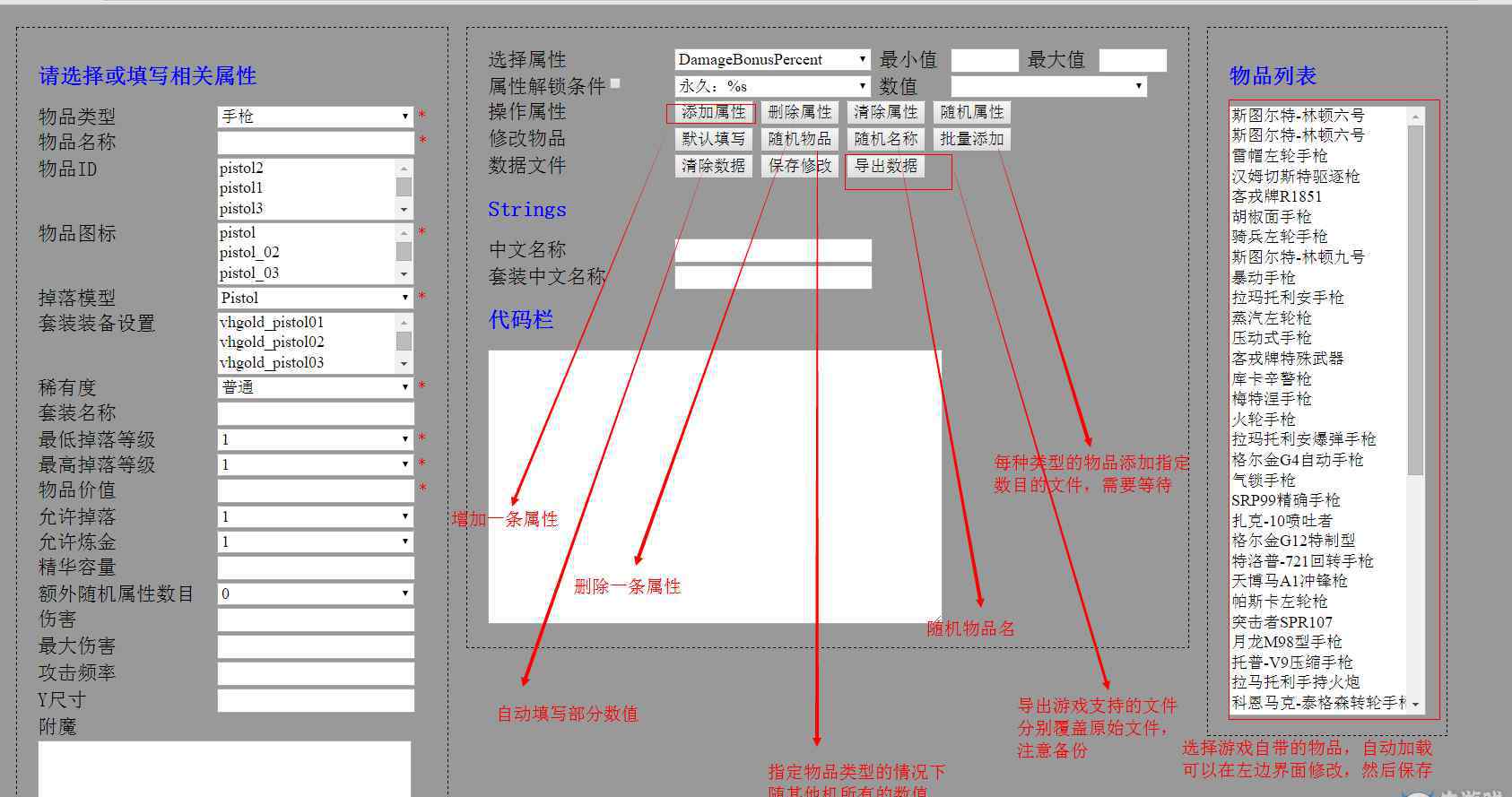Open the 永久：%s dropdown
Screen dimensions: 1512x797
pyautogui.click(x=772, y=86)
